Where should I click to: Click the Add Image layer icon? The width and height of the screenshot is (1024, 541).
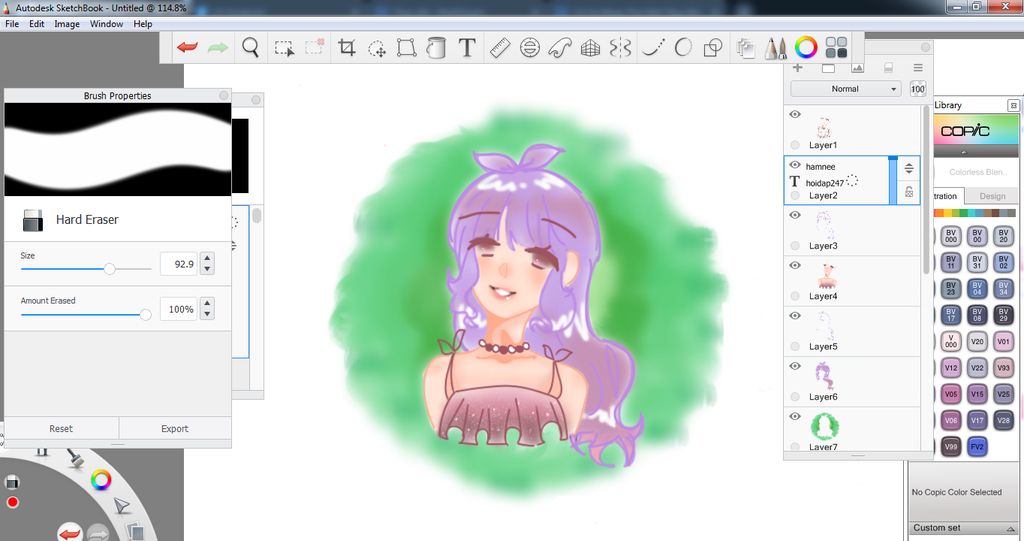[857, 67]
